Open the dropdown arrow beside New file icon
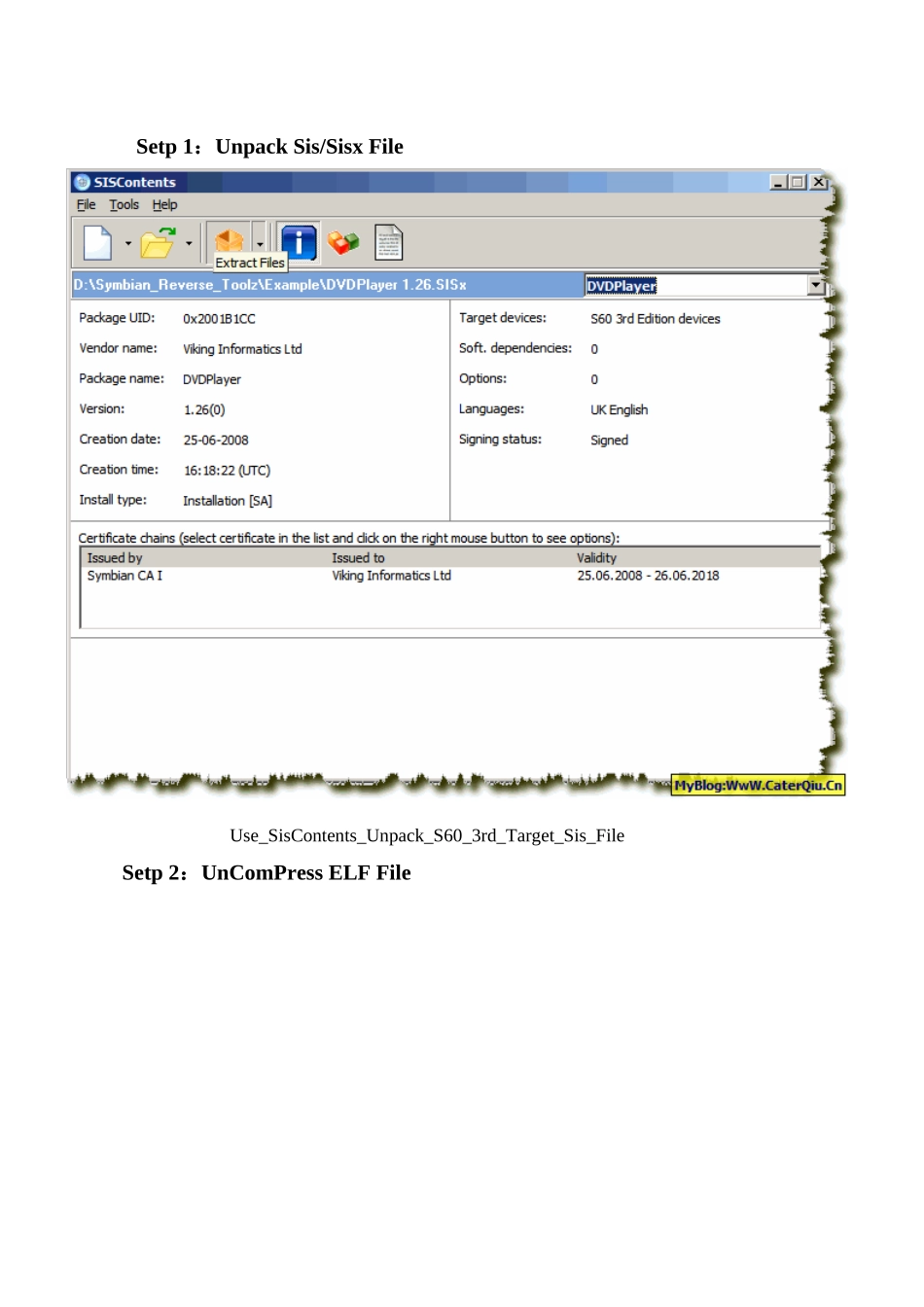 (128, 243)
